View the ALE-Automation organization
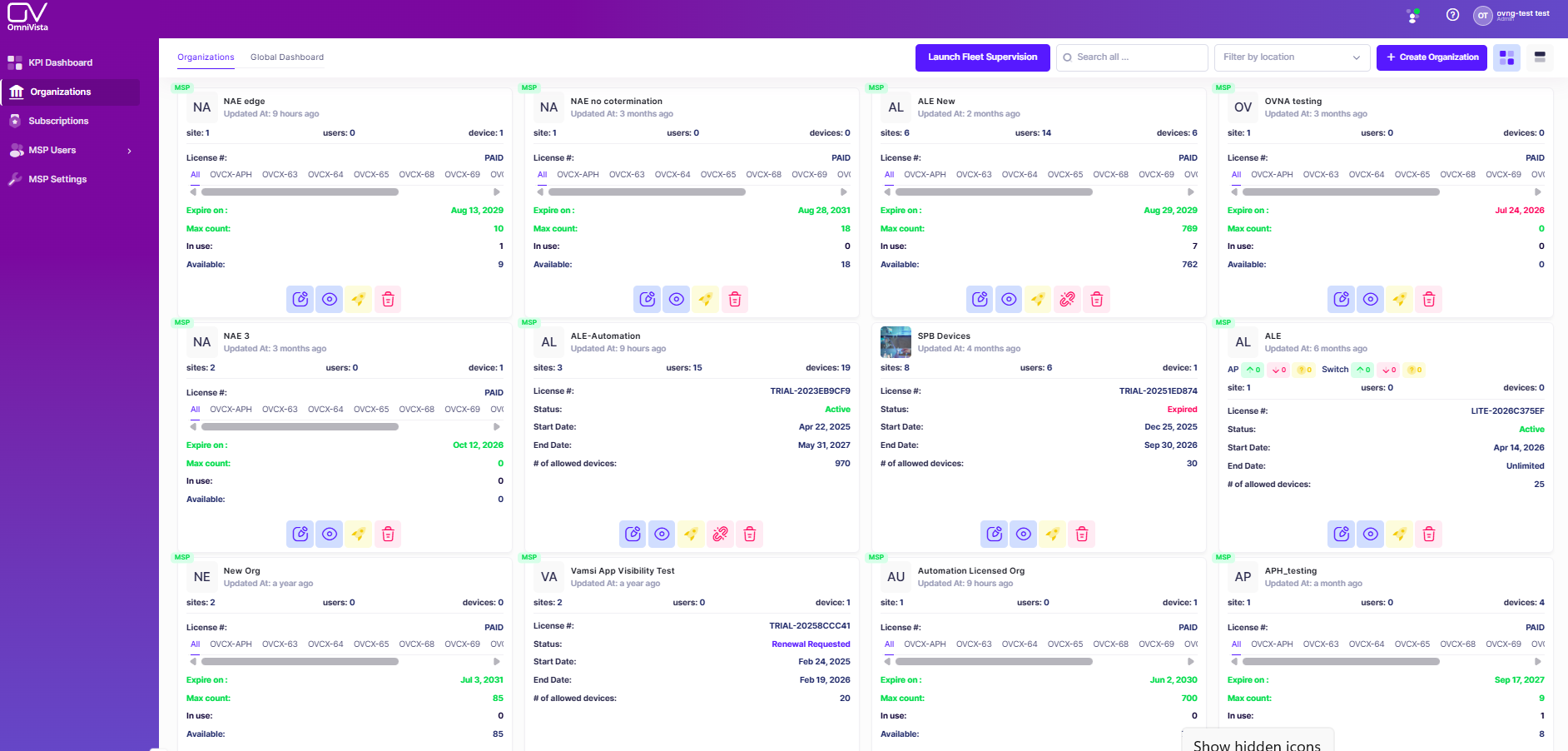The height and width of the screenshot is (751, 1568). (x=662, y=534)
